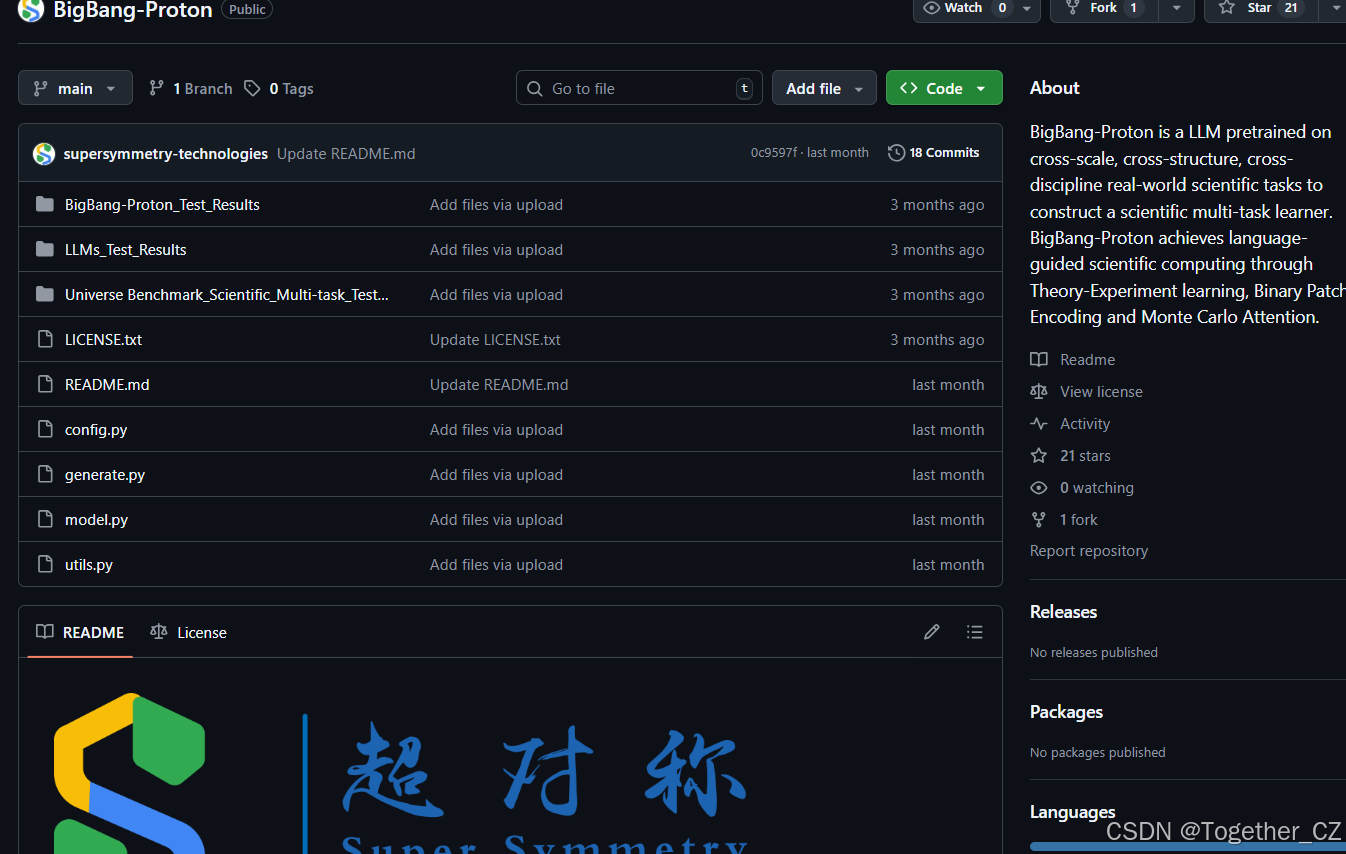1346x854 pixels.
Task: Click the star icon beside 21 stars
Action: [x=1039, y=455]
